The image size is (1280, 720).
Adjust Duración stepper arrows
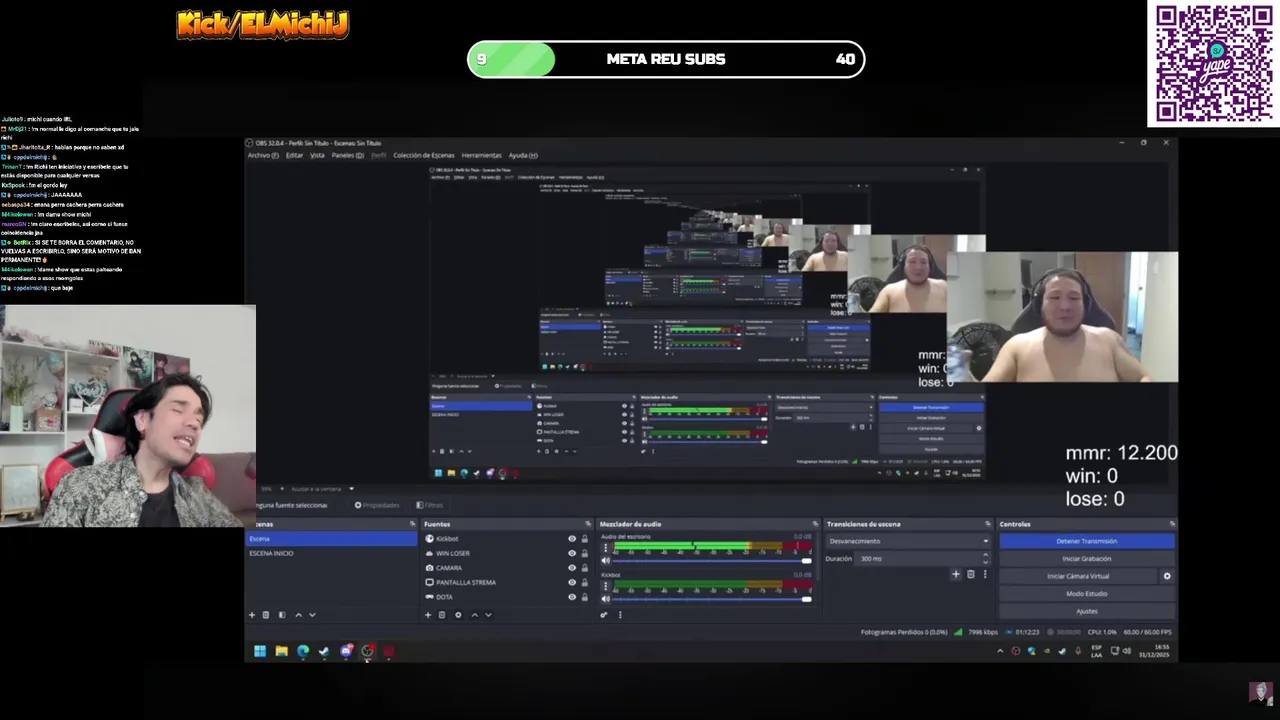pyautogui.click(x=985, y=558)
